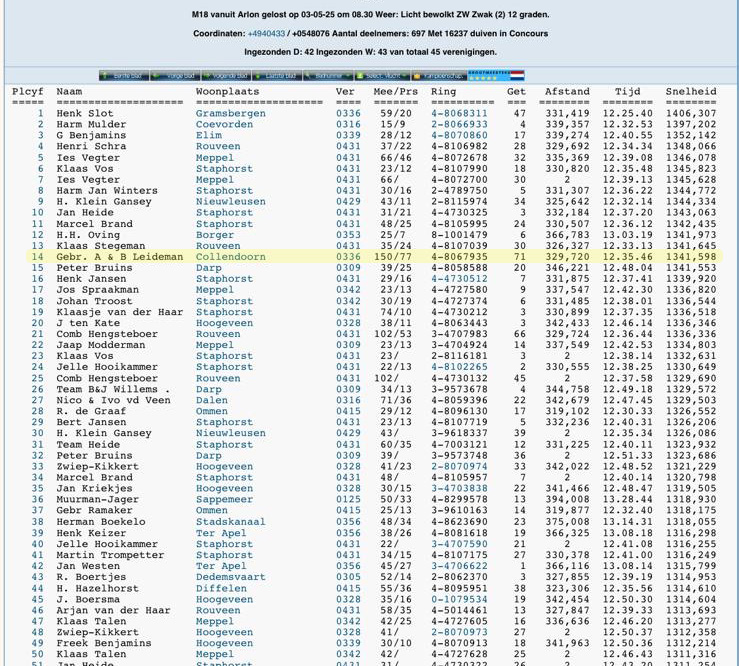The height and width of the screenshot is (666, 739).
Task: Open the Select. vlucht dropdown
Action: (382, 75)
